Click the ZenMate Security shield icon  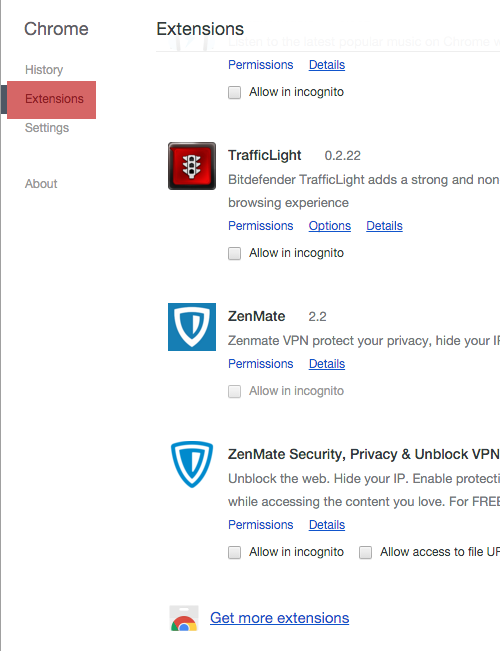tap(192, 464)
